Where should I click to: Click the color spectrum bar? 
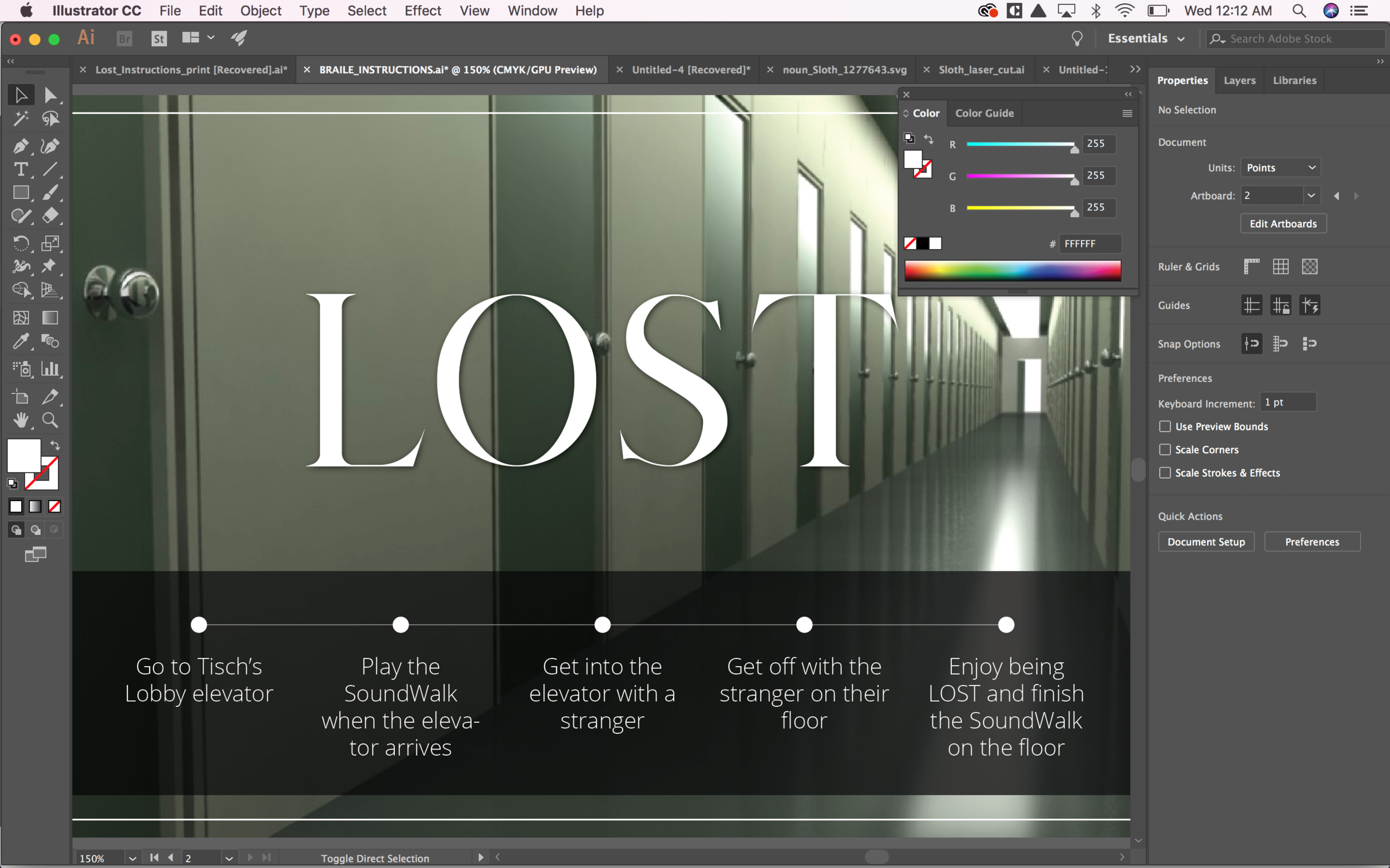[x=1012, y=270]
